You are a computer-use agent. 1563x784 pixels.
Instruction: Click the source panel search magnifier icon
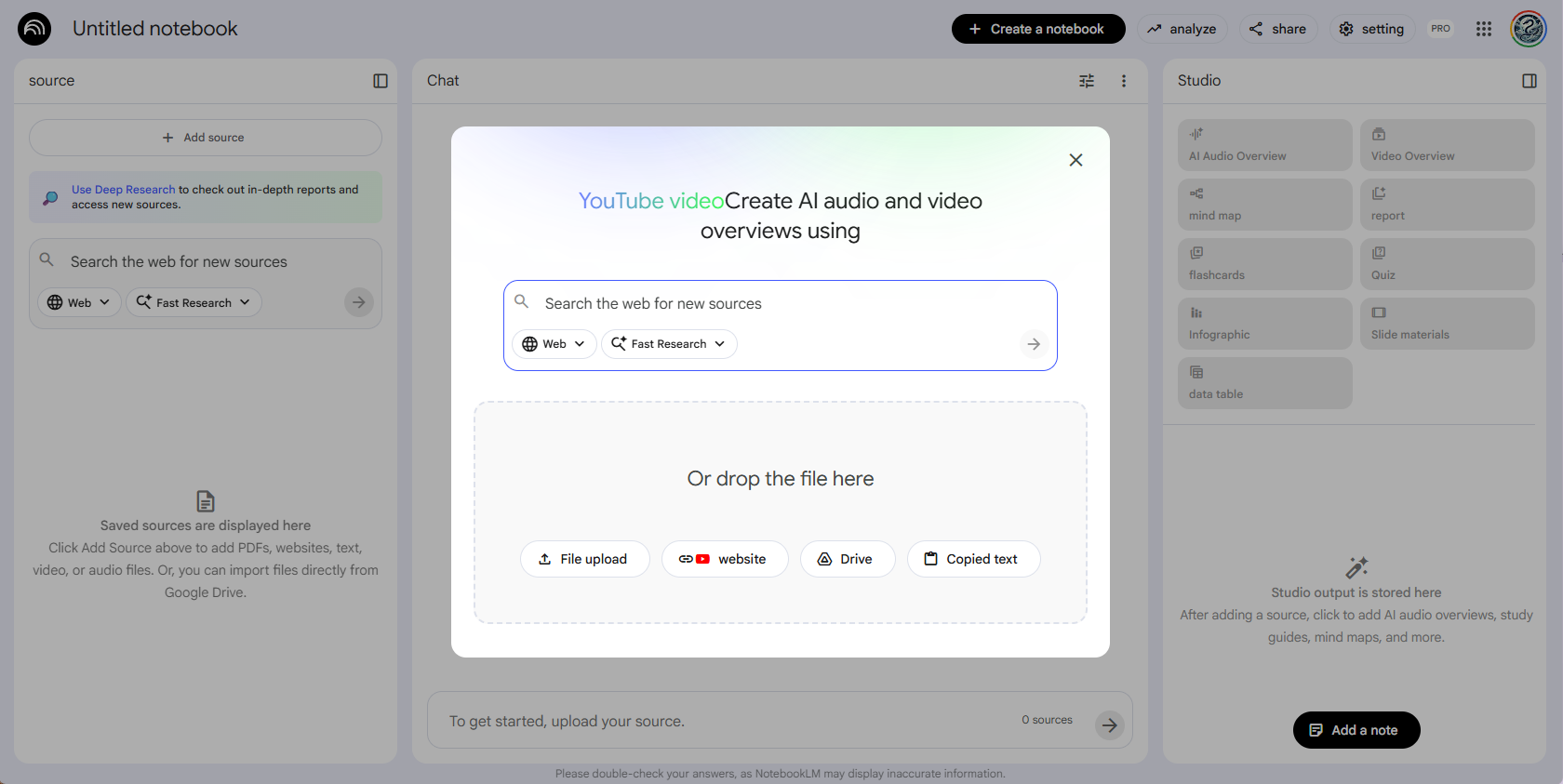[x=47, y=259]
